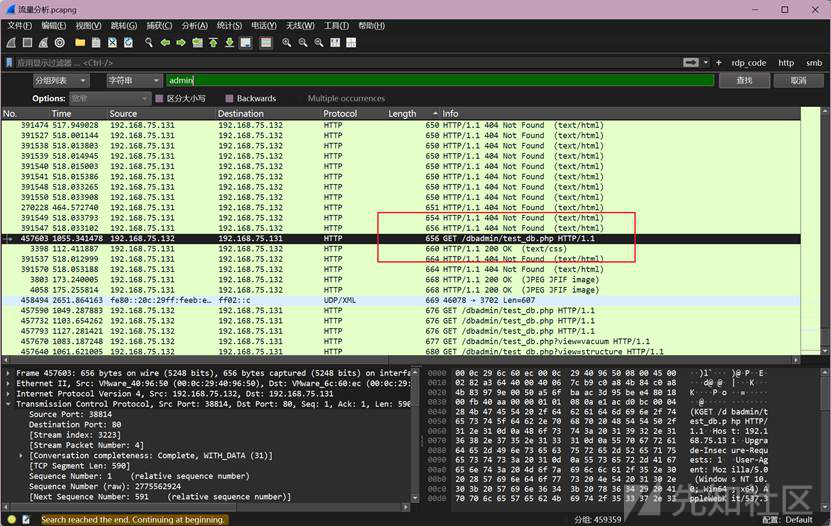
Task: Jump to the last packet
Action: [x=229, y=42]
